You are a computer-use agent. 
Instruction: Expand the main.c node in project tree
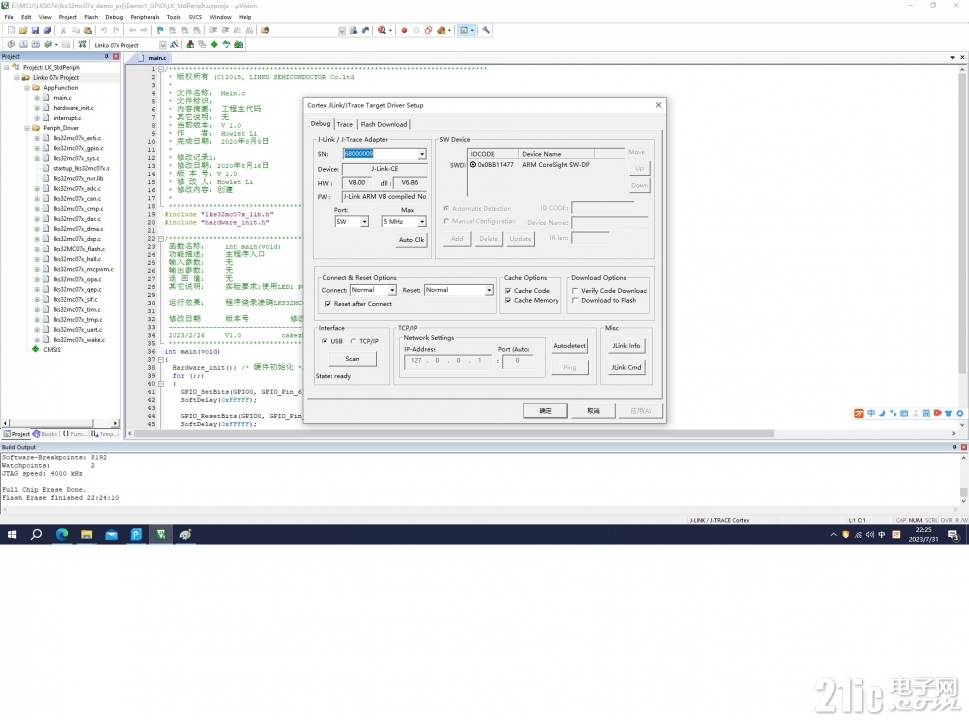point(37,98)
